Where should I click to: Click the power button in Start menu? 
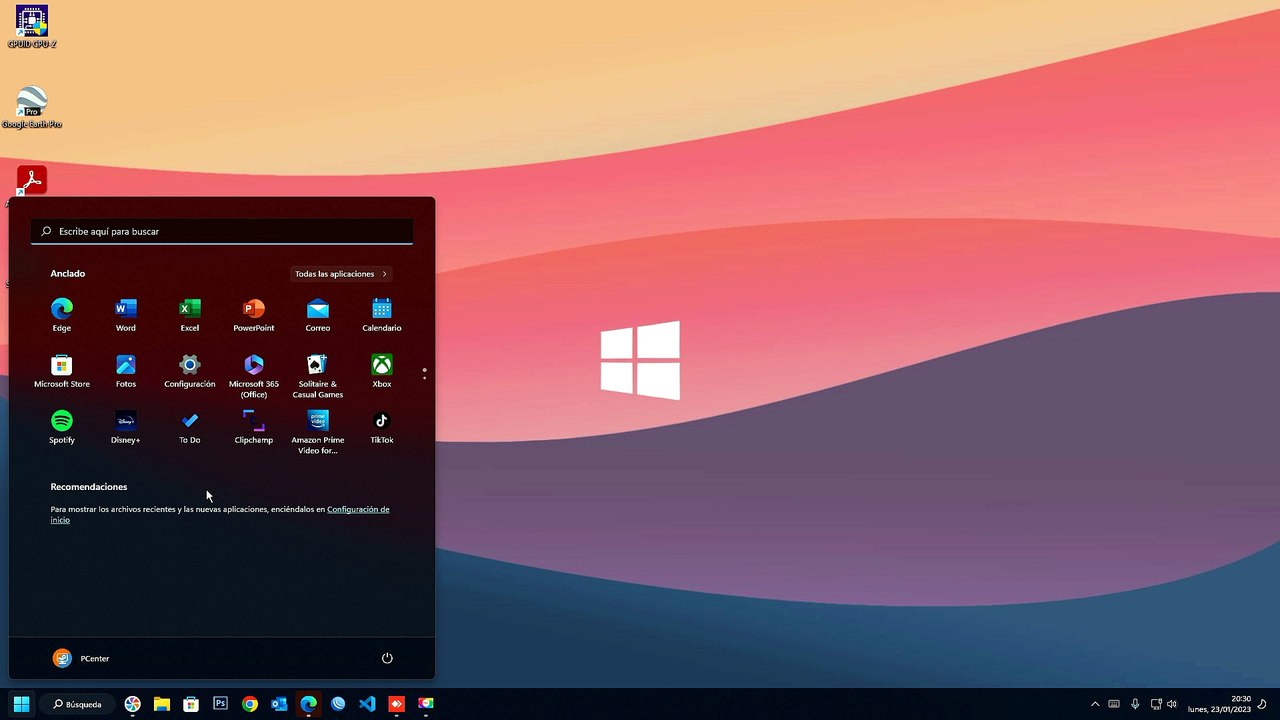coord(387,658)
